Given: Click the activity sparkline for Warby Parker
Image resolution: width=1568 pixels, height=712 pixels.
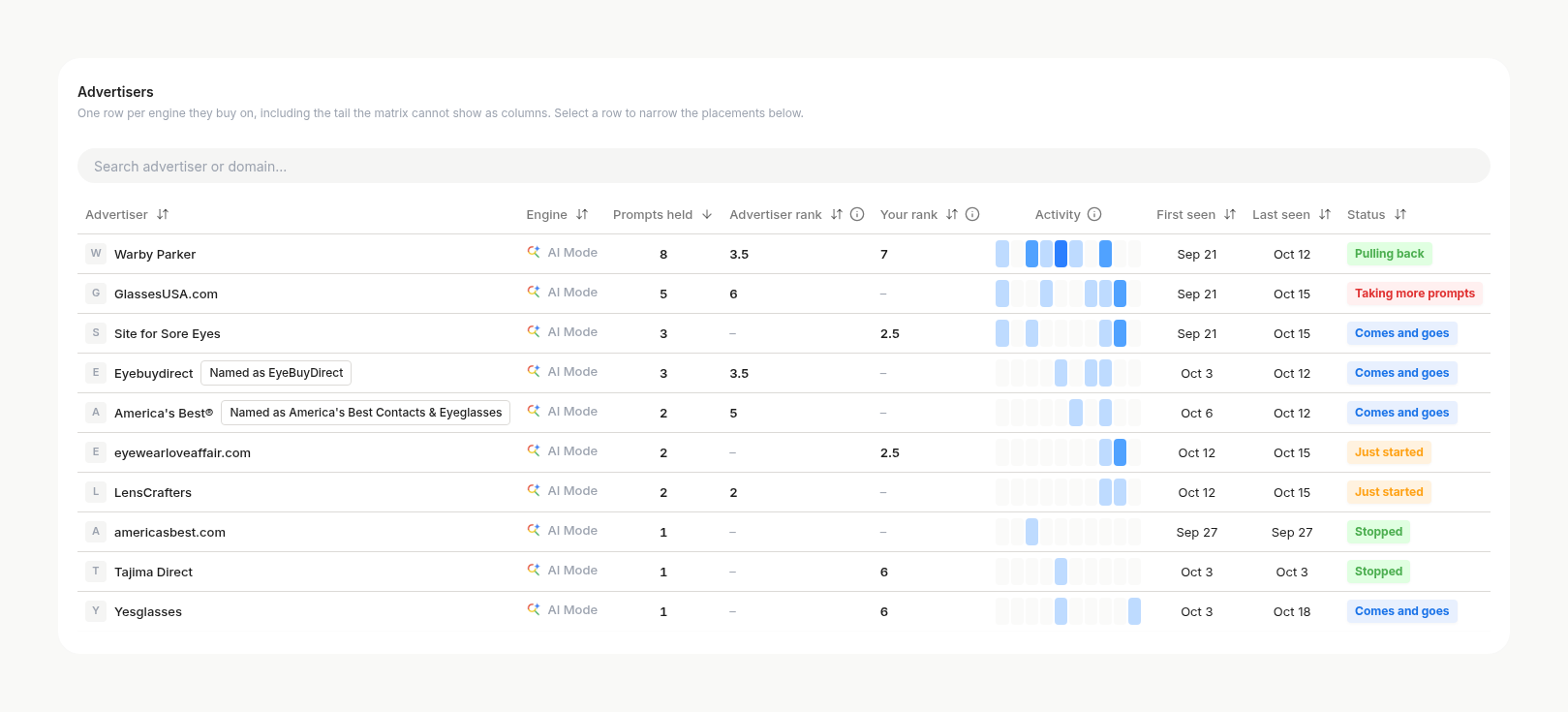Looking at the screenshot, I should [1068, 254].
